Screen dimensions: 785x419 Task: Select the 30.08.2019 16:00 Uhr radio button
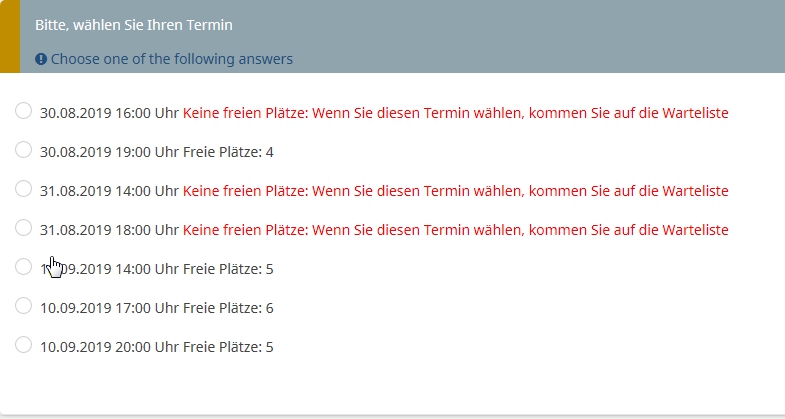click(x=24, y=111)
